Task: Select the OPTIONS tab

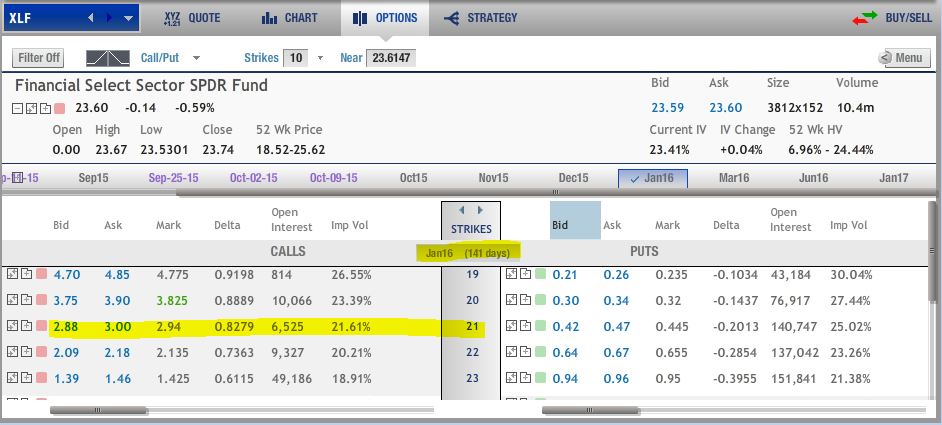Action: coord(385,18)
